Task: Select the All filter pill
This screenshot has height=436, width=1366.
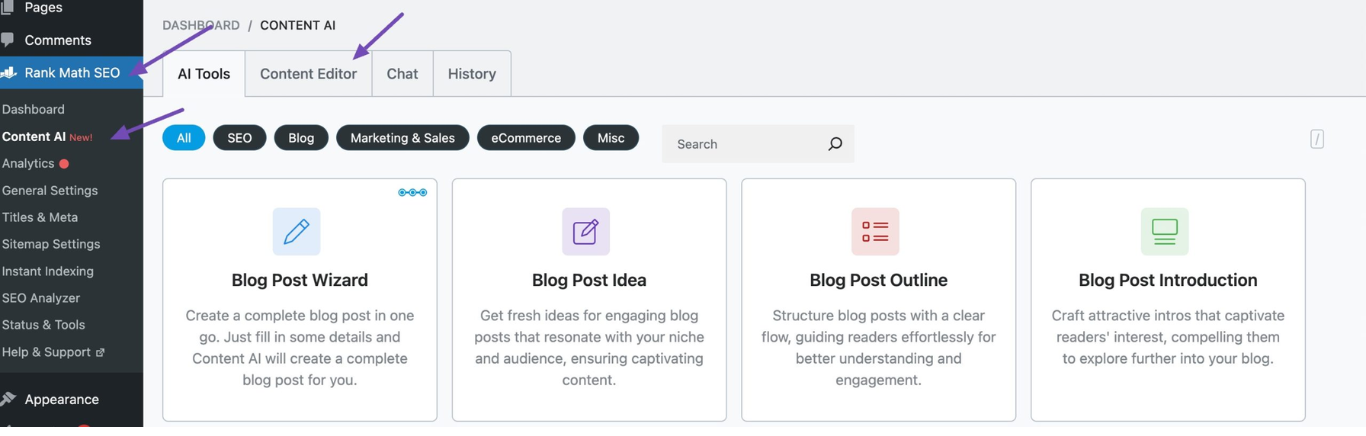Action: click(184, 138)
